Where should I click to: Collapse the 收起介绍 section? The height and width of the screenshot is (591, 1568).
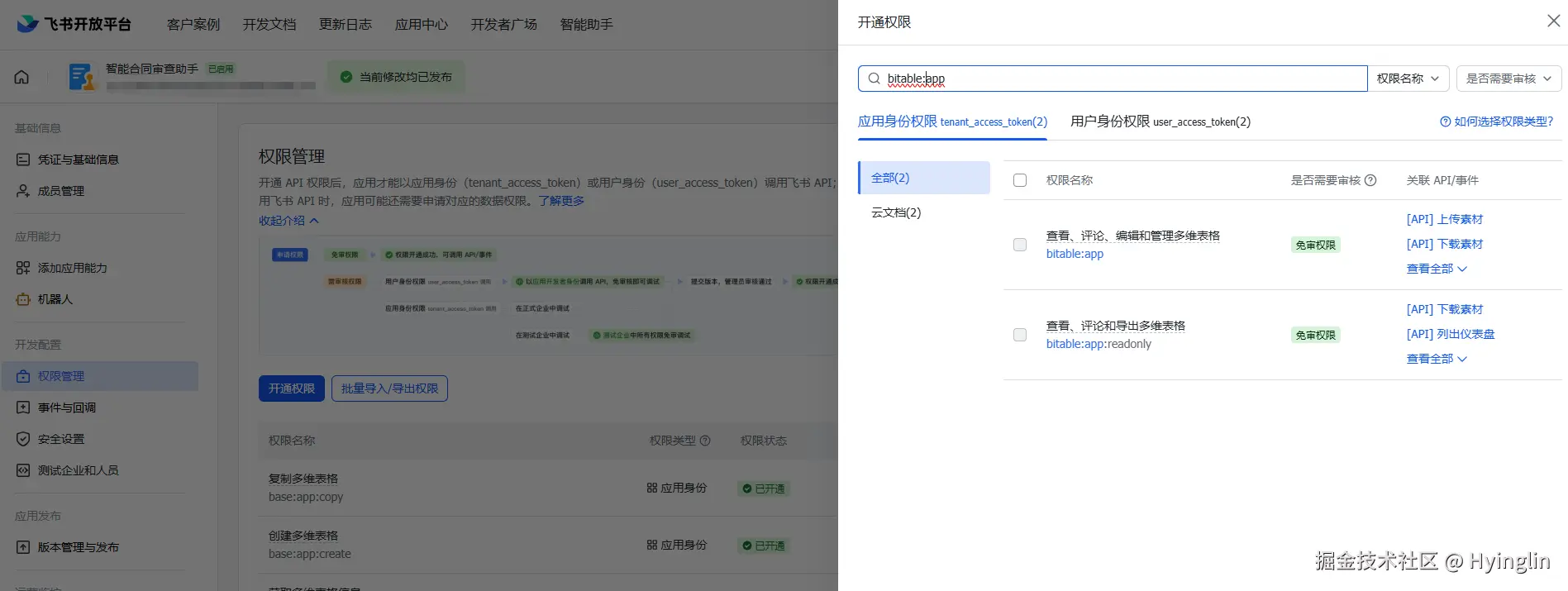[288, 221]
